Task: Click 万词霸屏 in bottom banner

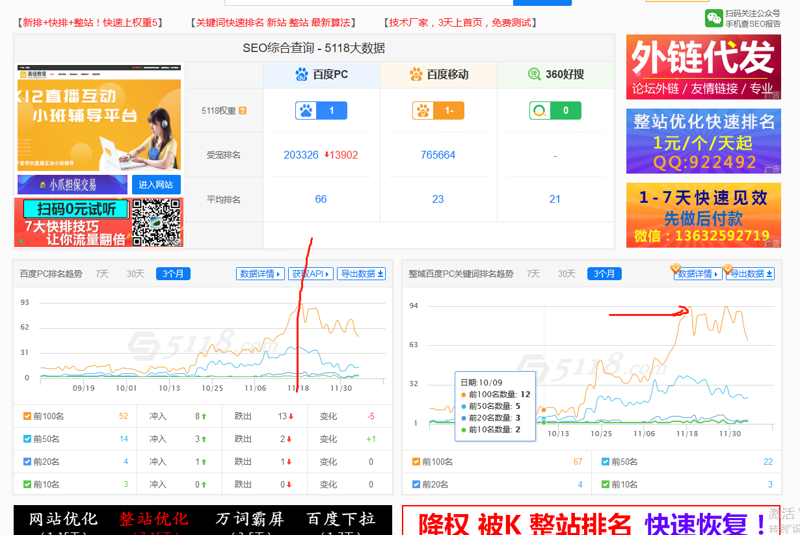Action: click(249, 519)
